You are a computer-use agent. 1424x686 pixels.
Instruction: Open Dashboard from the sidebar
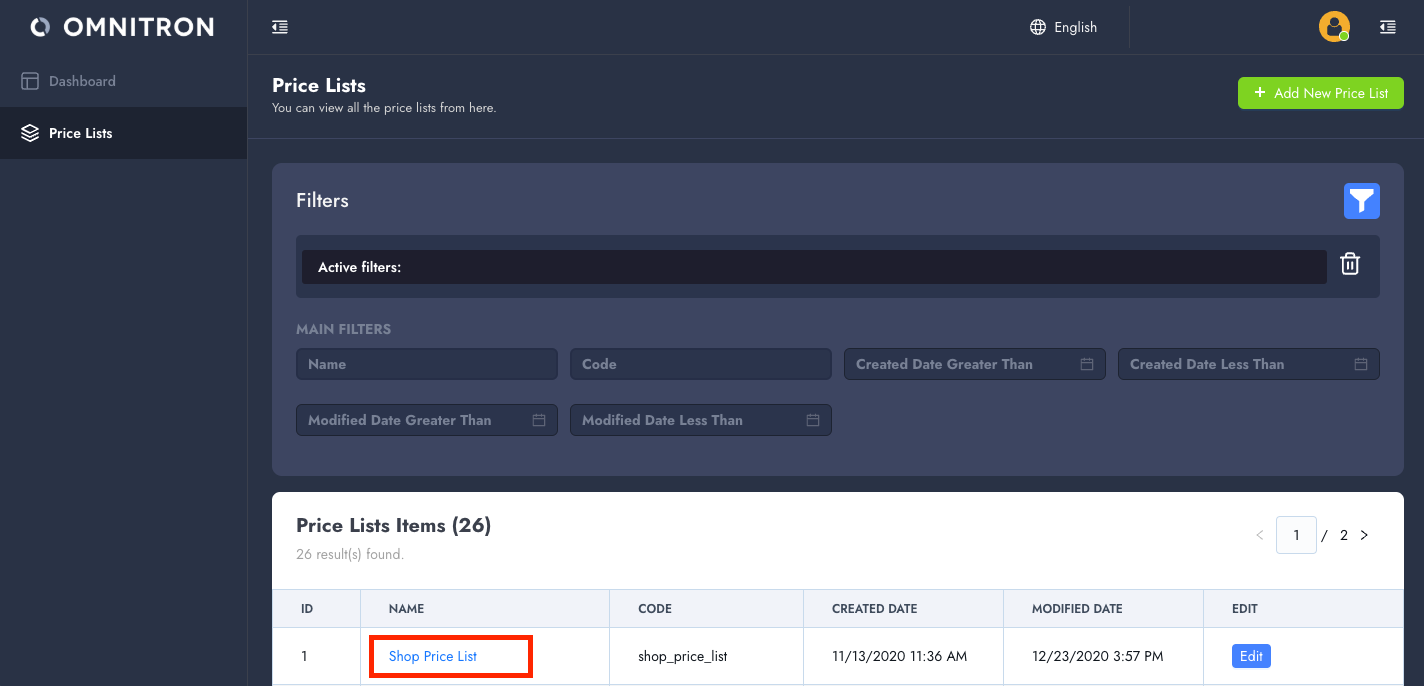pyautogui.click(x=82, y=81)
